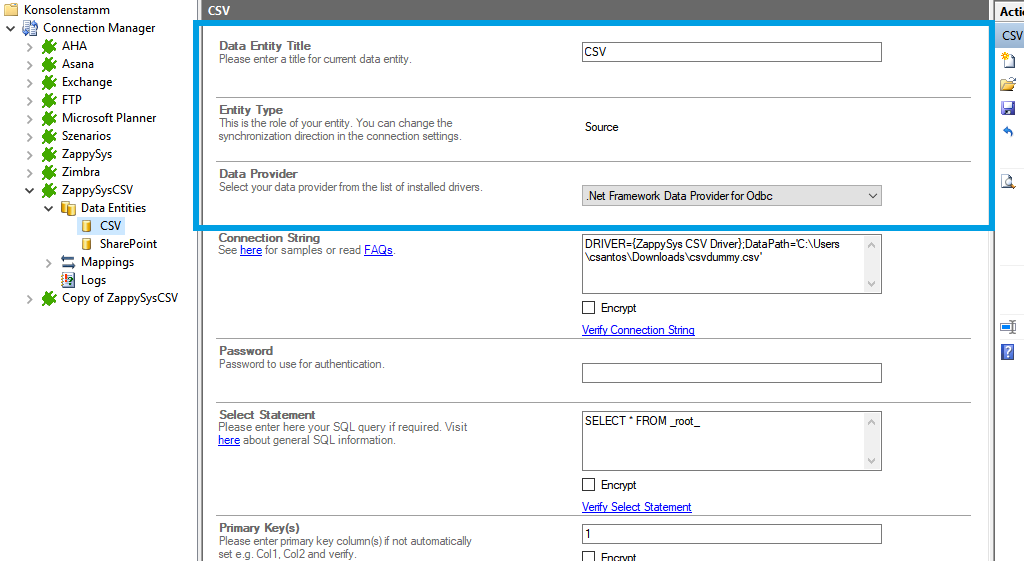The image size is (1024, 561).
Task: Click the rename icon in Actions pane
Action: 1008,327
